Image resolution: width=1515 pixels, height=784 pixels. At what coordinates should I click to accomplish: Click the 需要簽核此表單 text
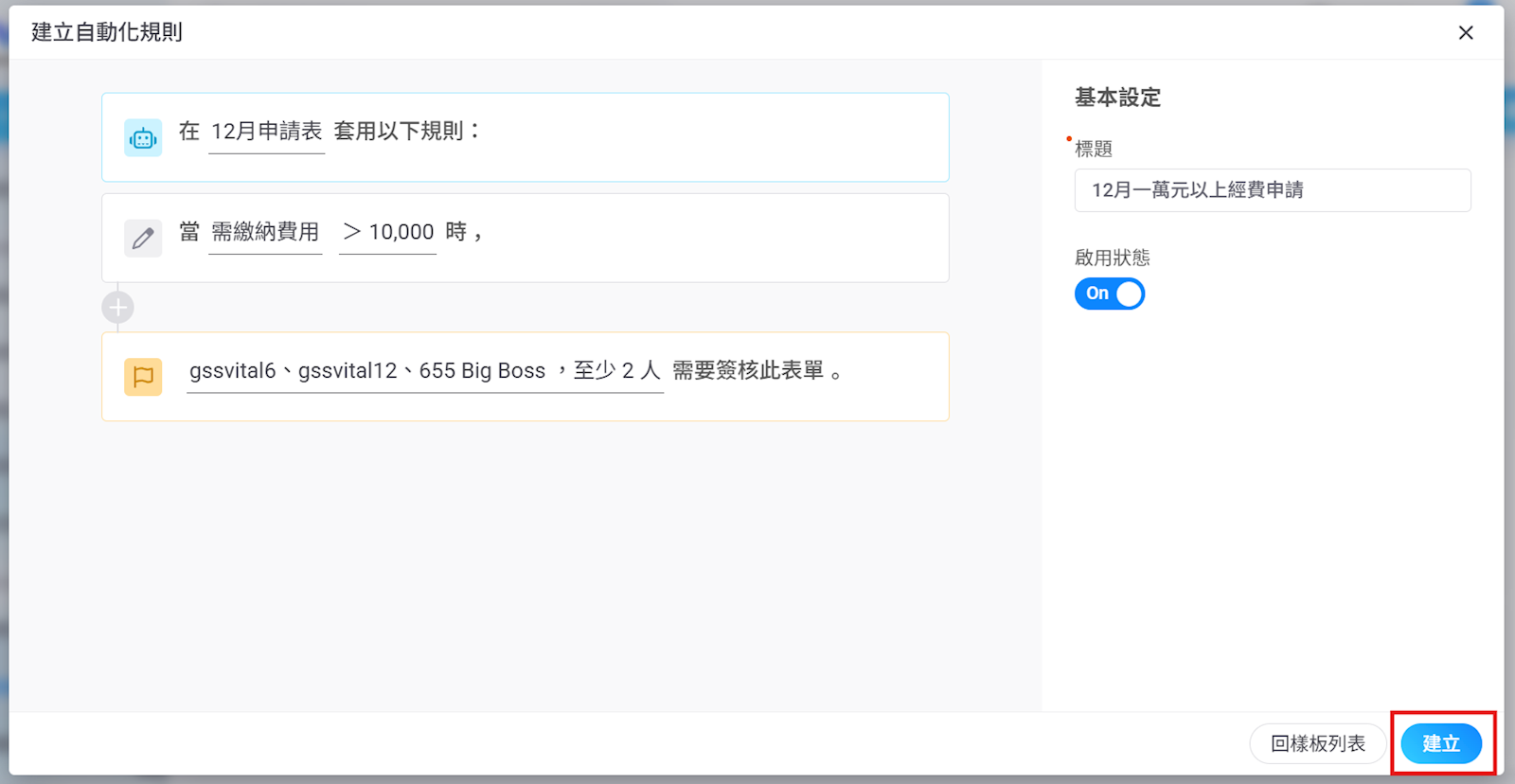tap(748, 371)
